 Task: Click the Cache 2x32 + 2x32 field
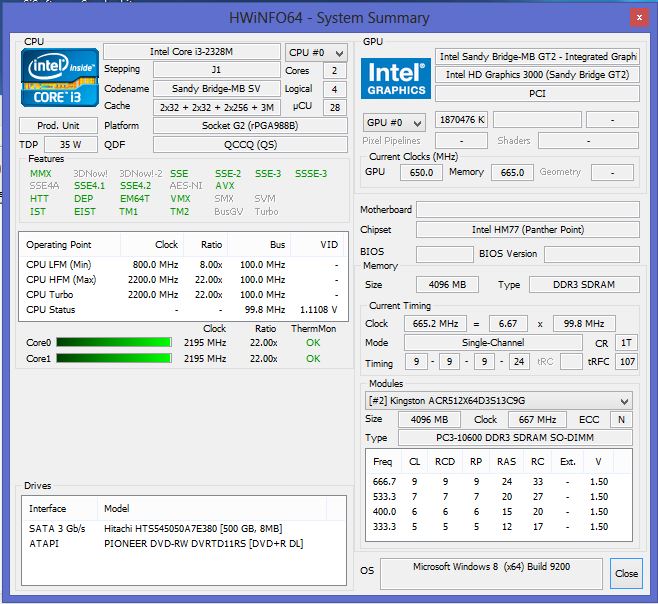click(x=217, y=107)
